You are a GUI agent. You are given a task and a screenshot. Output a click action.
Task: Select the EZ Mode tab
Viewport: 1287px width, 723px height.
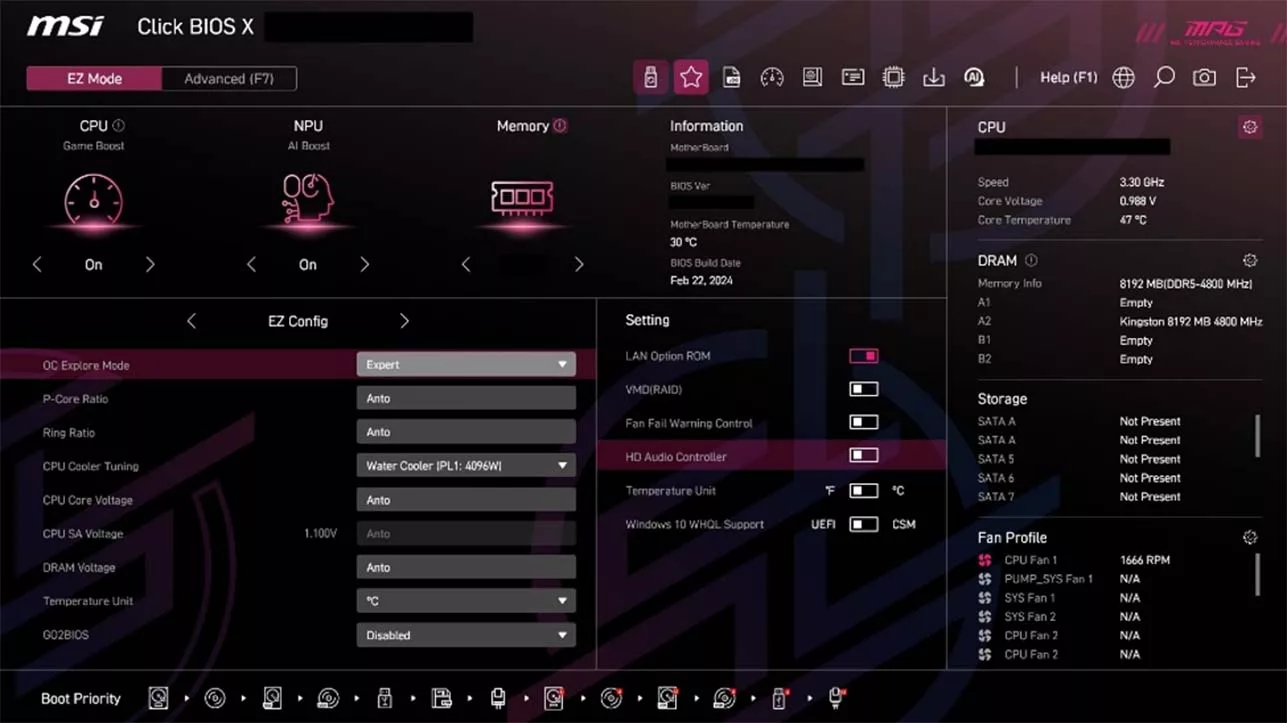click(x=94, y=78)
